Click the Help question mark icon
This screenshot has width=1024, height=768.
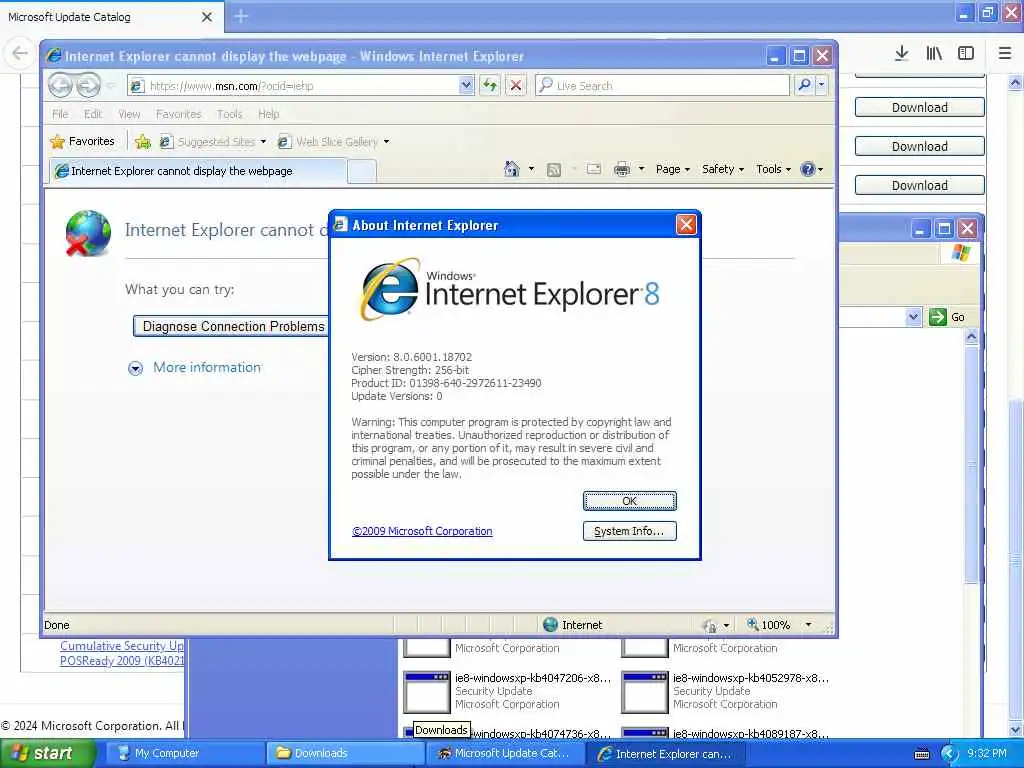point(808,169)
